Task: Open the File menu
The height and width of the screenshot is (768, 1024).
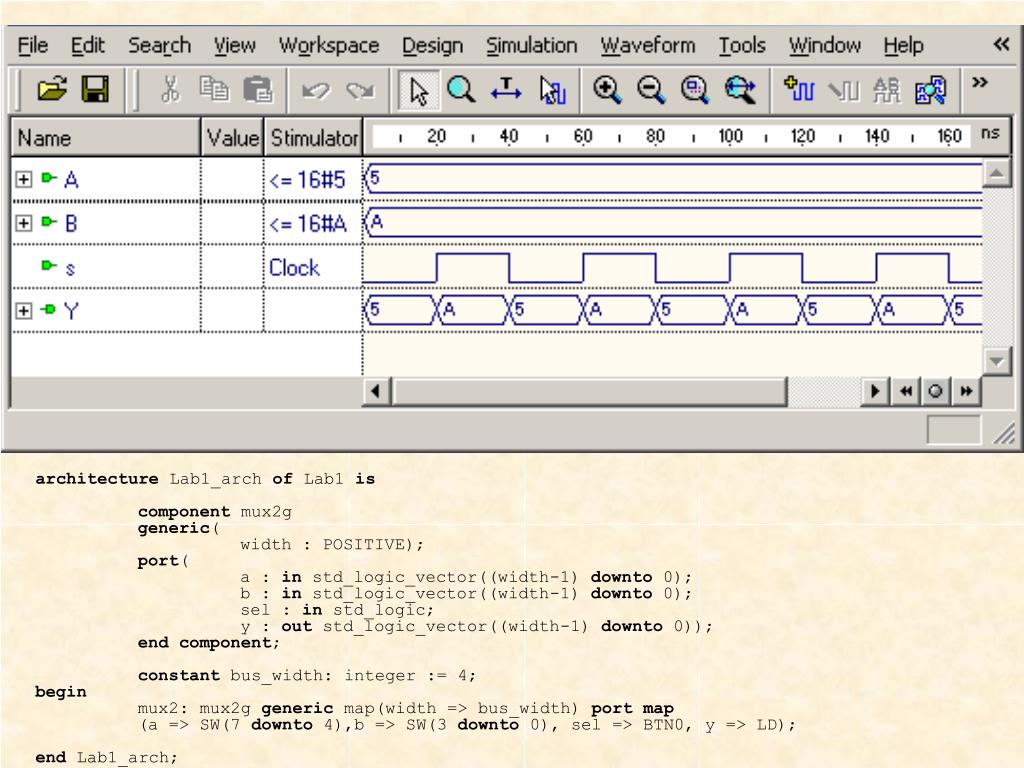Action: coord(33,45)
